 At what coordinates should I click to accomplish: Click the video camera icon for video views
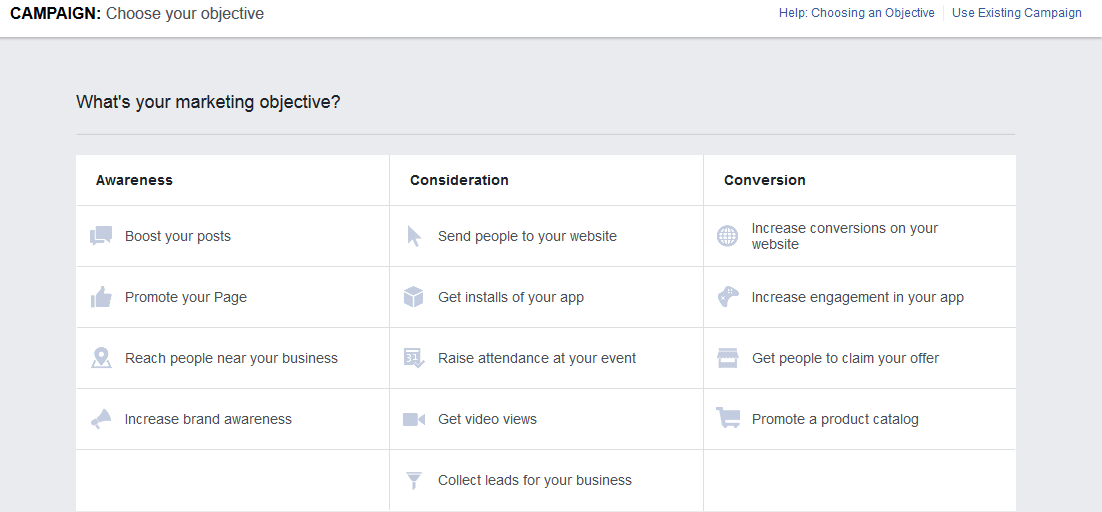click(414, 419)
